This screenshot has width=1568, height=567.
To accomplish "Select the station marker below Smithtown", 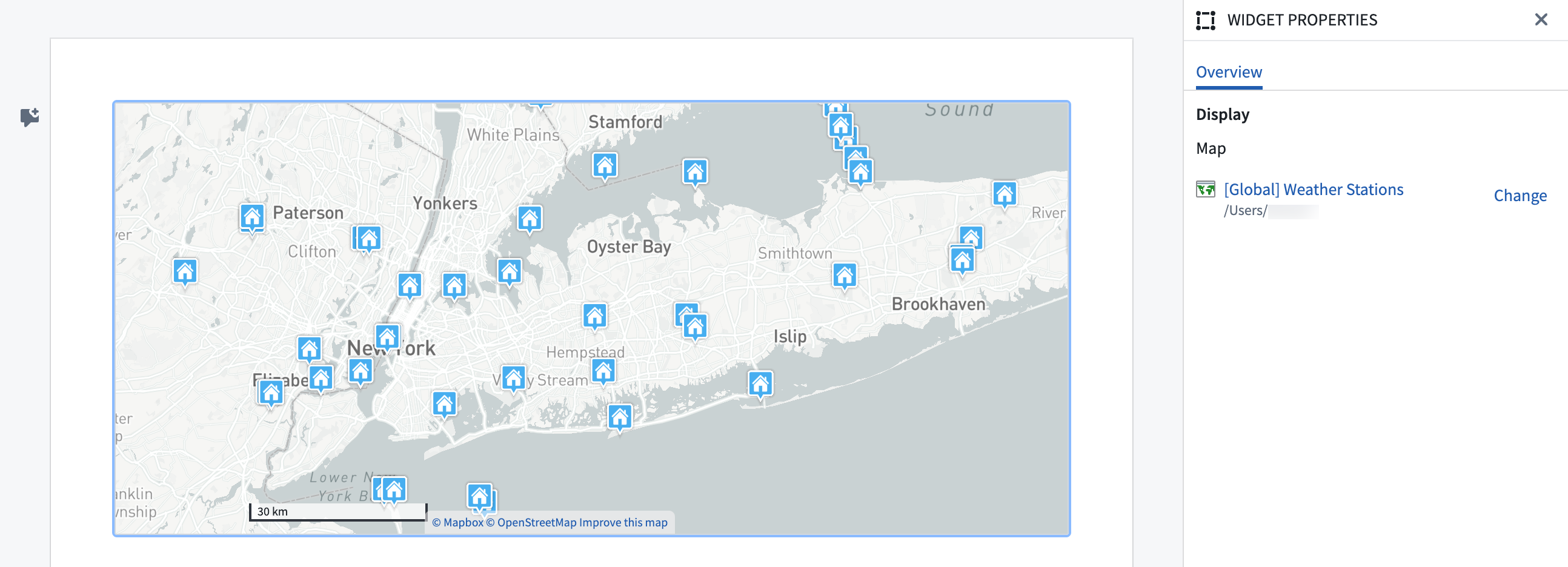I will click(x=843, y=277).
